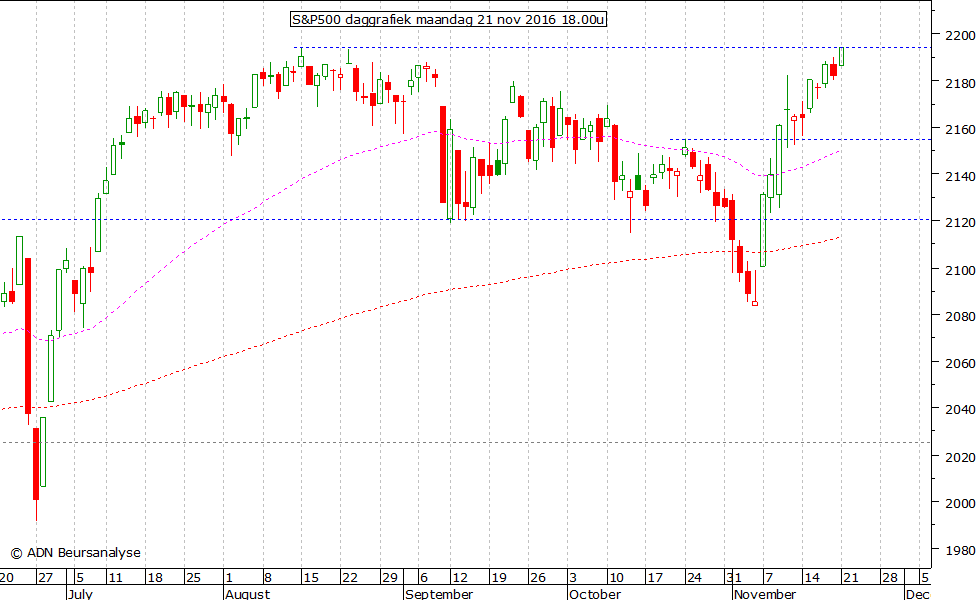The height and width of the screenshot is (600, 979).
Task: Click the ADN Beursanalyse copyright text
Action: pos(76,553)
